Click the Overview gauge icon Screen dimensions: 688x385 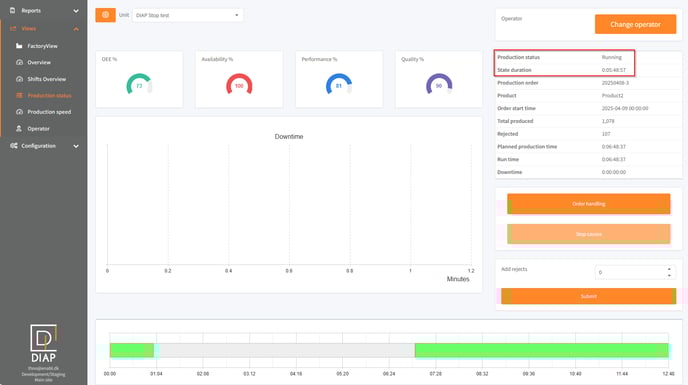[19, 62]
